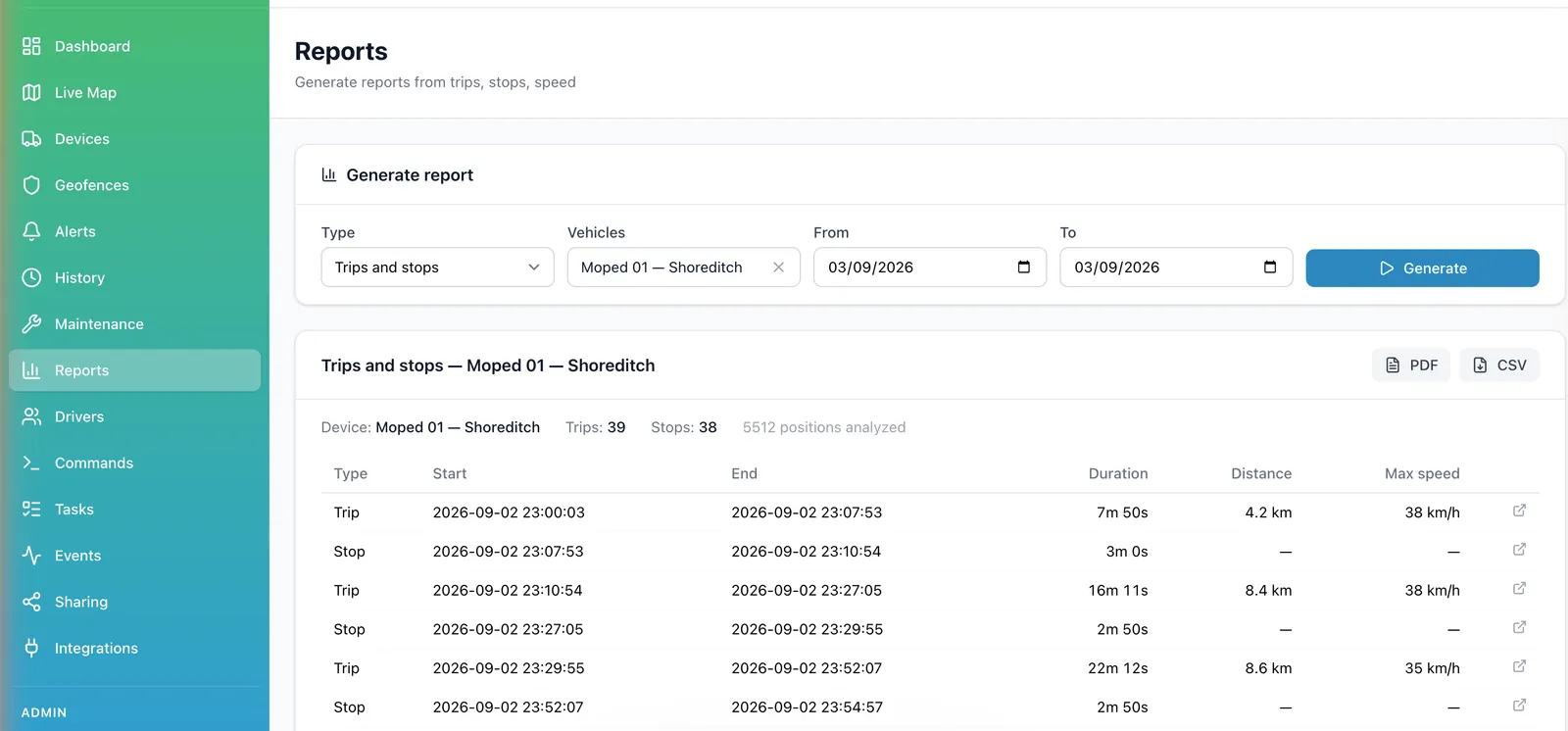Select the Maintenance wrench icon
Screen dimensions: 1568x731
coord(31,324)
